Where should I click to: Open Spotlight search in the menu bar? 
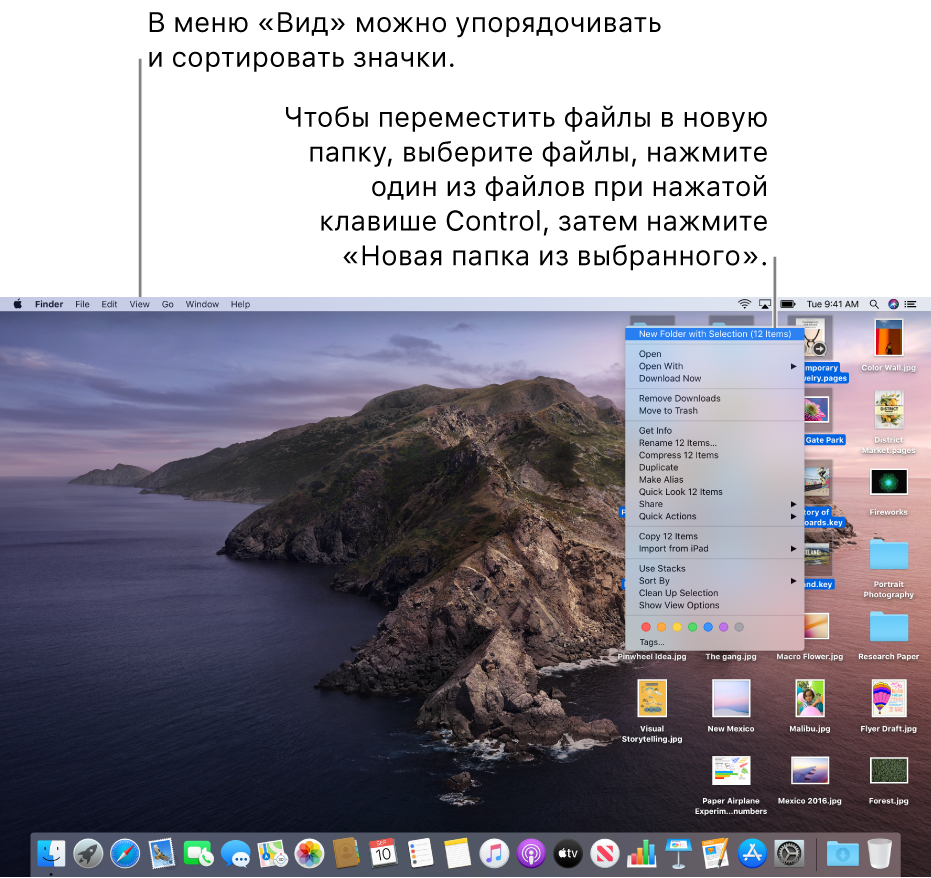pos(874,304)
